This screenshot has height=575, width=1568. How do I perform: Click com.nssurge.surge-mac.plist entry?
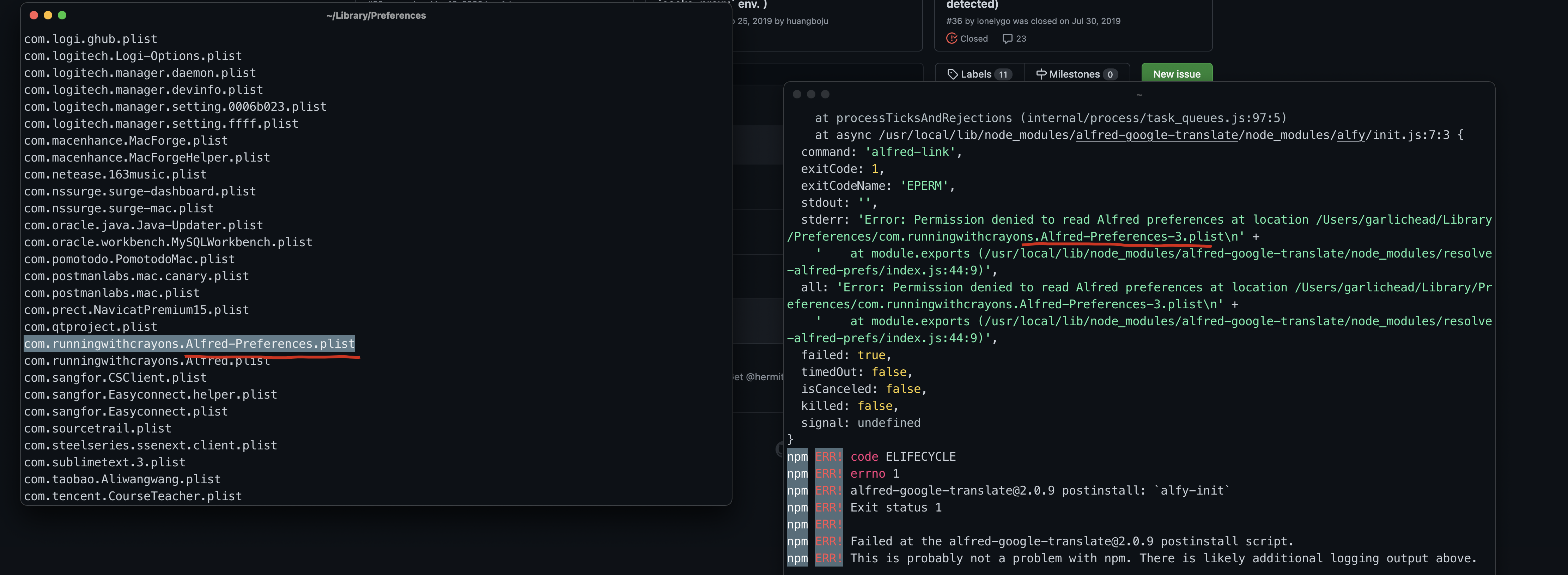(x=119, y=208)
